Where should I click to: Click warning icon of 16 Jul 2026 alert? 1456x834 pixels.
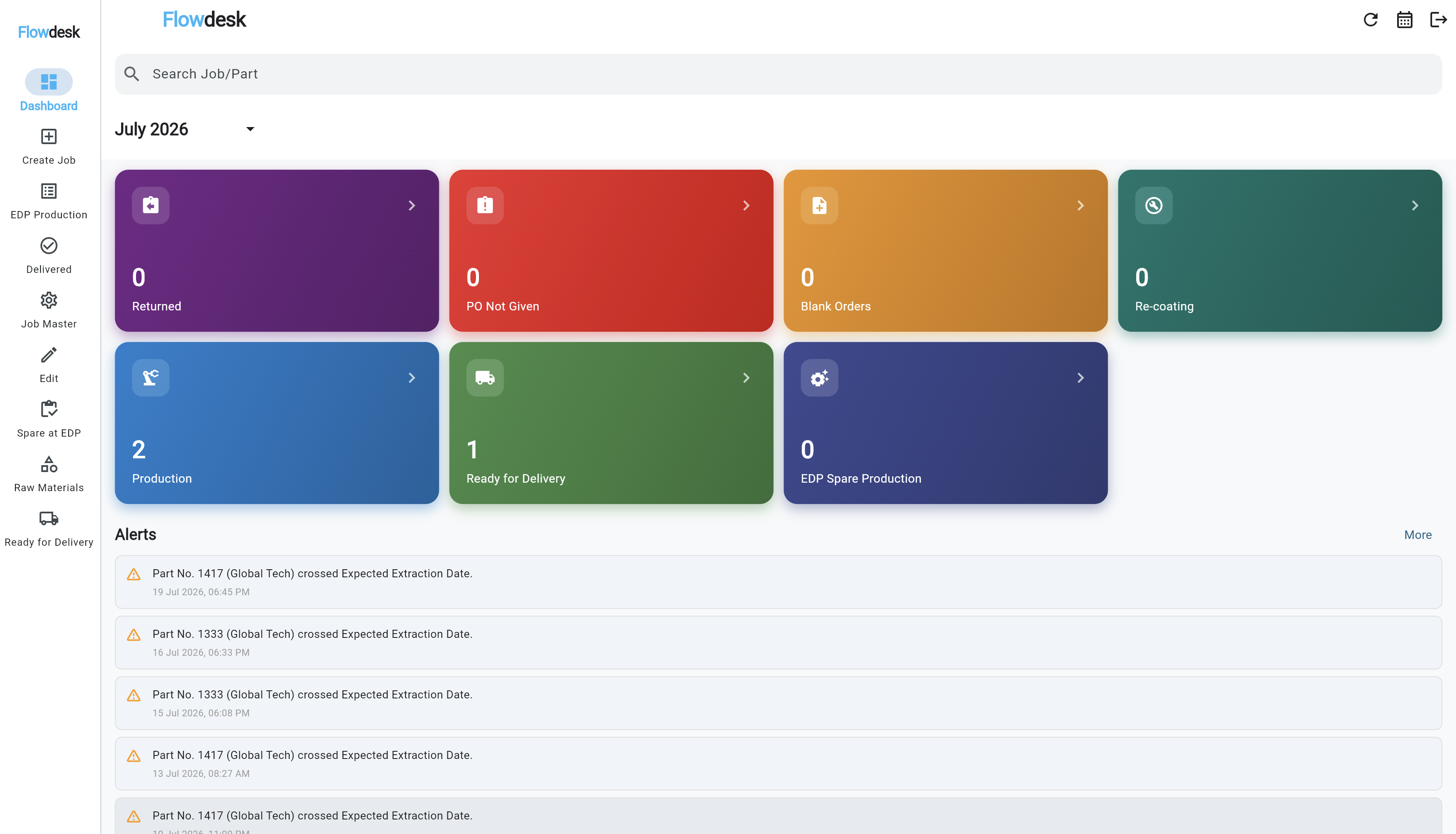click(133, 635)
